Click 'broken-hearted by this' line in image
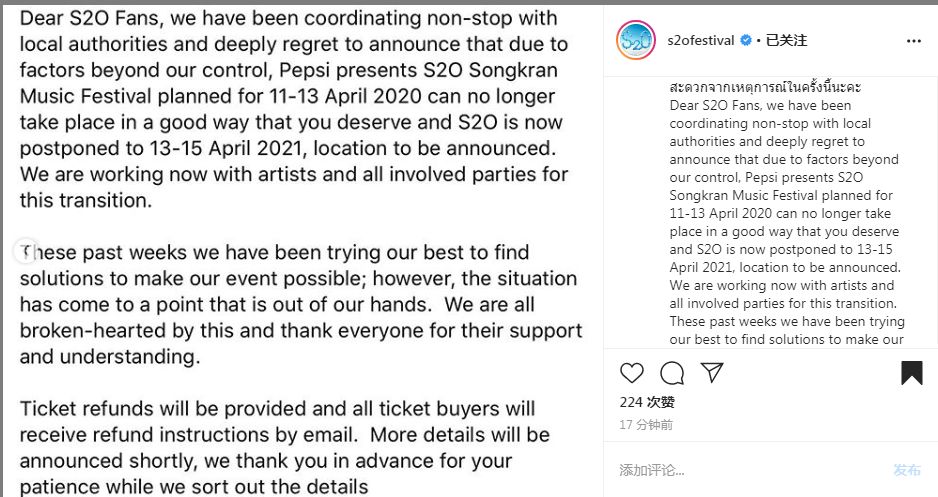Image resolution: width=938 pixels, height=497 pixels. pyautogui.click(x=301, y=331)
